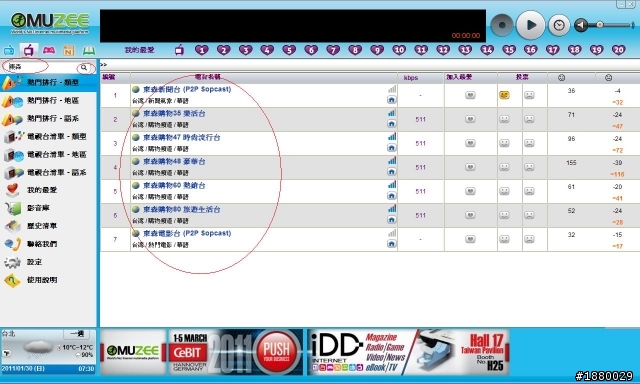Viewport: 640px width, 384px height.
Task: Open 使用說明 help in sidebar
Action: pos(48,280)
